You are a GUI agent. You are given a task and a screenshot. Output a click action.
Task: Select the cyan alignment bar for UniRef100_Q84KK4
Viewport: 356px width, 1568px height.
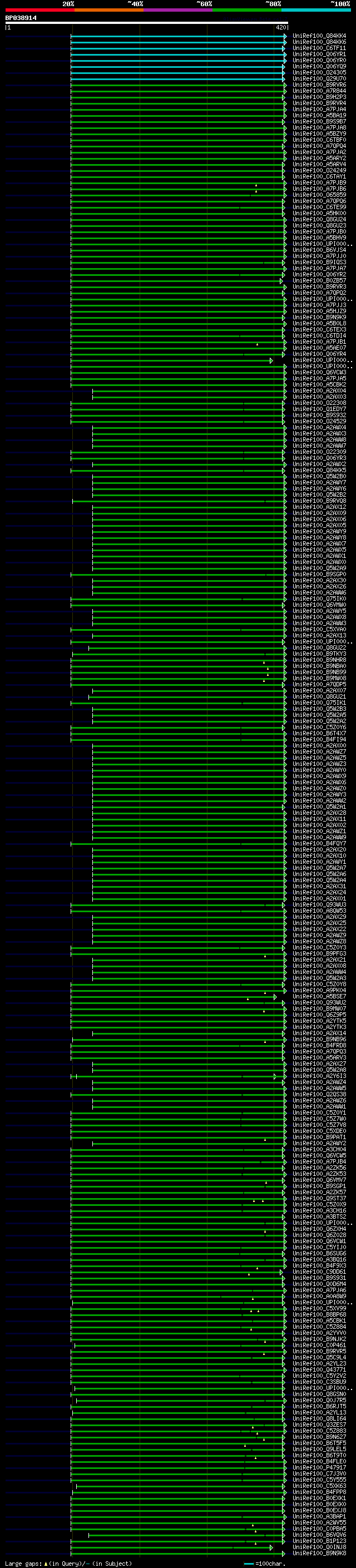click(179, 36)
